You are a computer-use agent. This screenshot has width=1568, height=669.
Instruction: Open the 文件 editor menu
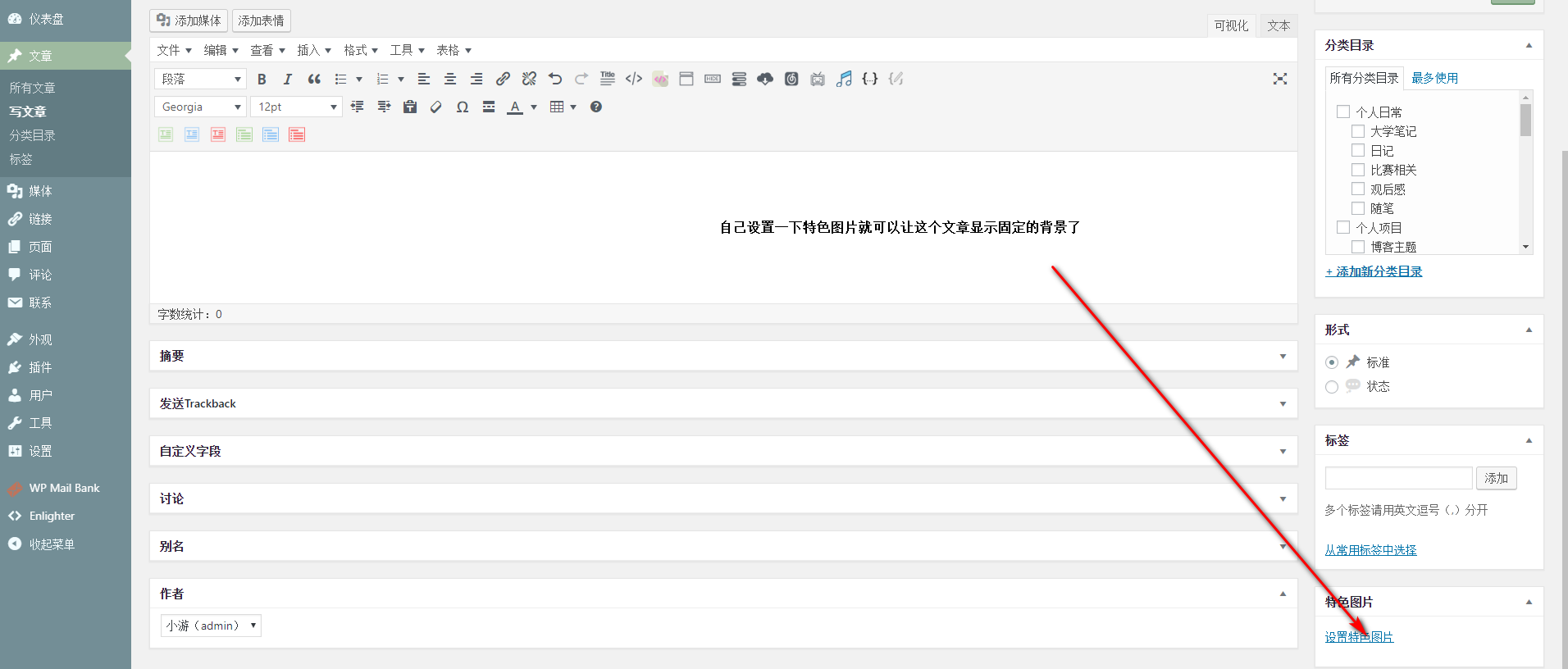(174, 50)
